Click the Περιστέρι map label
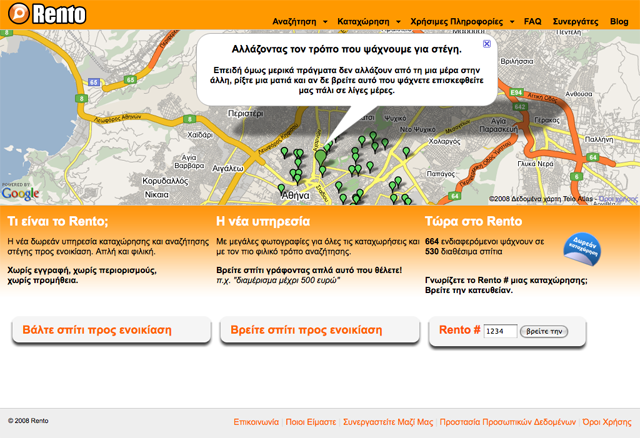This screenshot has height=438, width=640. tap(246, 113)
